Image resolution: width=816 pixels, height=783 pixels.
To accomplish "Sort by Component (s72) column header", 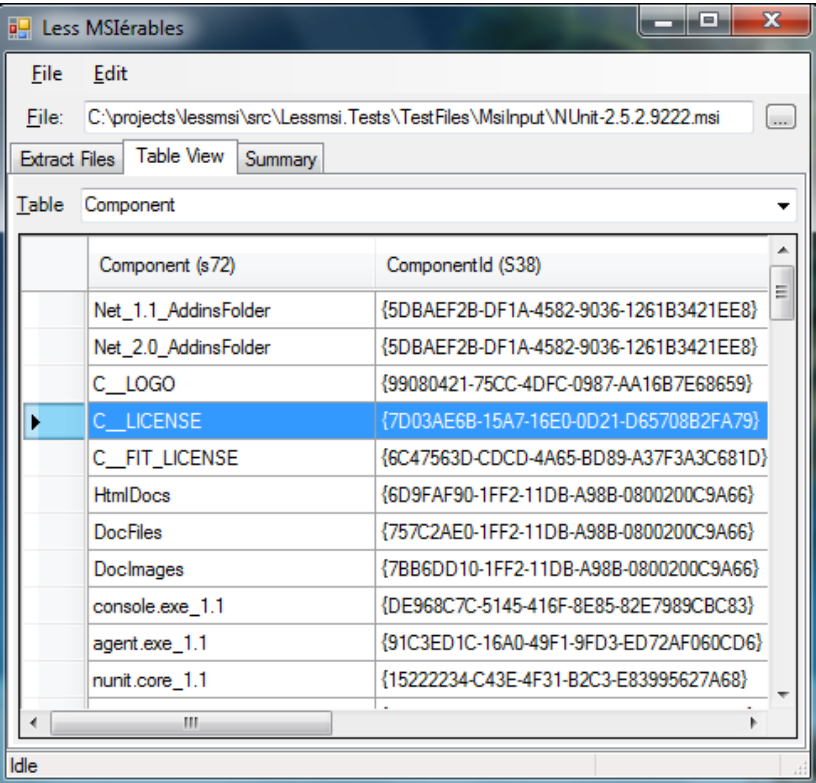I will point(231,265).
